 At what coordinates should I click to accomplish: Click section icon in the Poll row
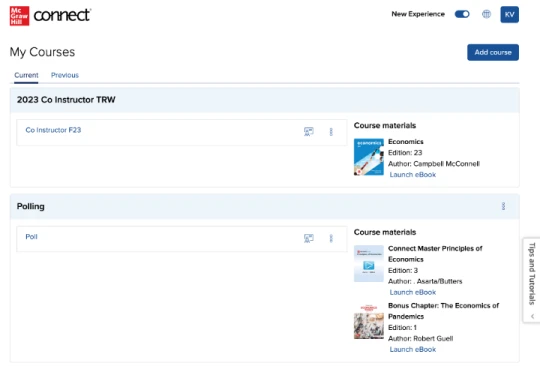tap(309, 238)
